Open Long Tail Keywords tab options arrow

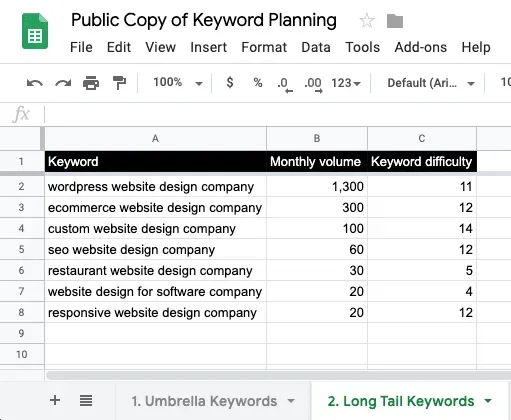488,401
